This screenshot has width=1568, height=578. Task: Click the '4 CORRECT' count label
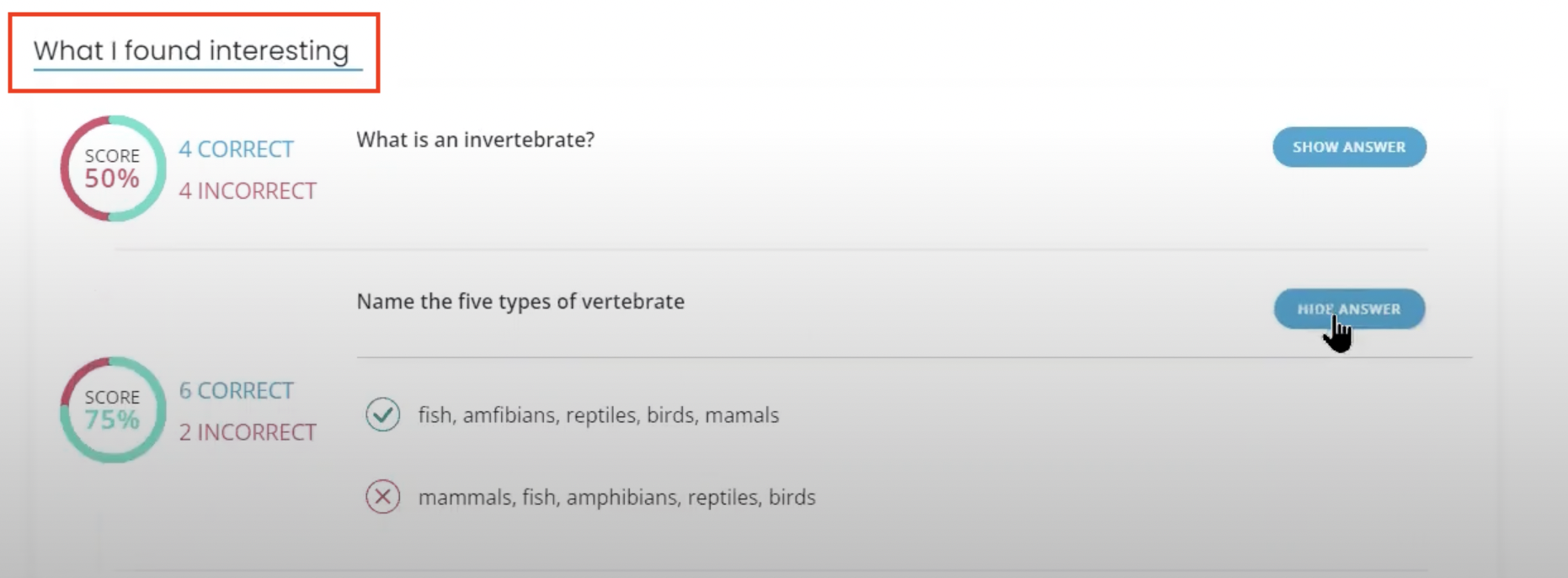point(236,149)
